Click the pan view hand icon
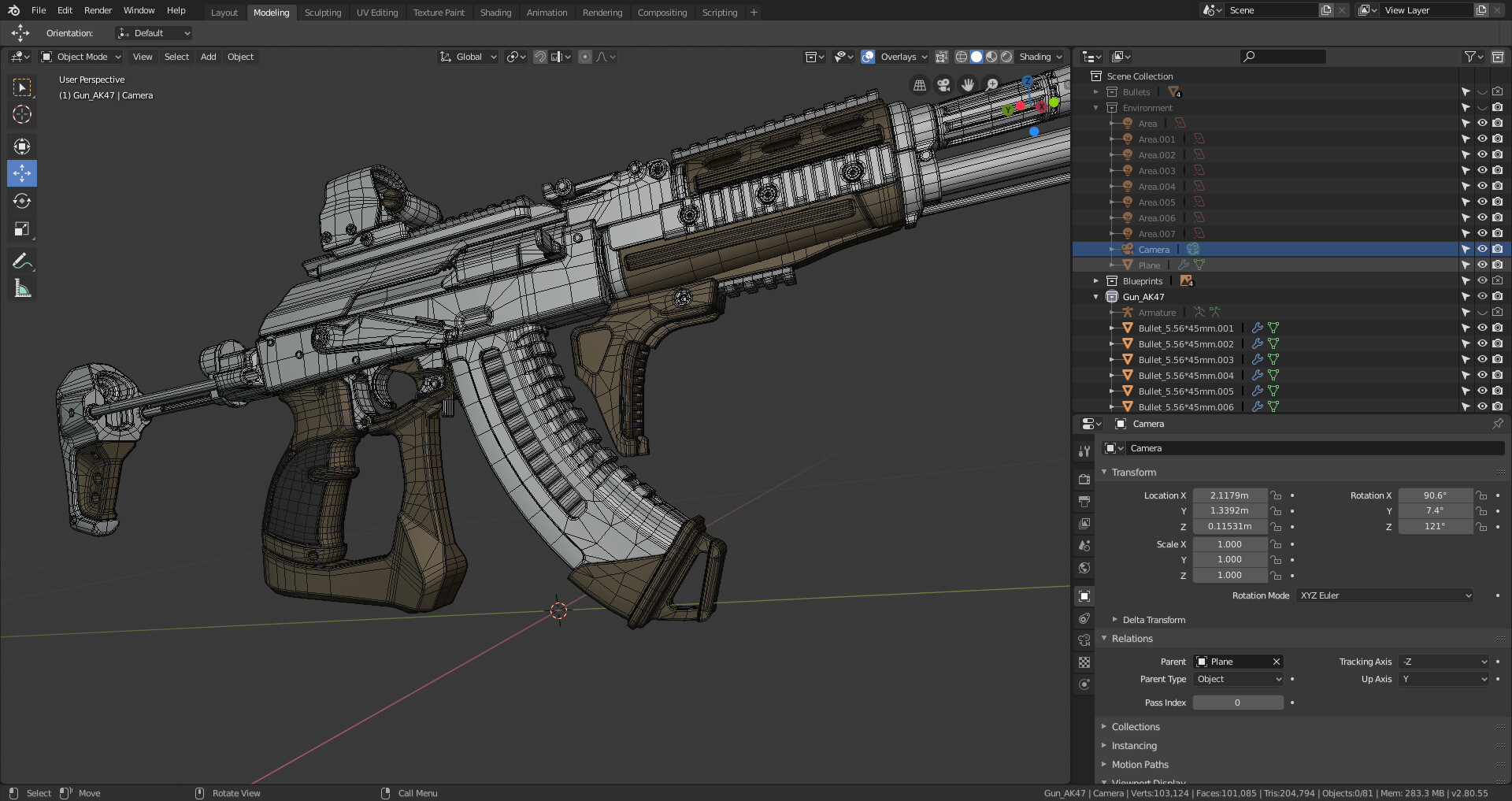This screenshot has height=801, width=1512. (x=968, y=85)
